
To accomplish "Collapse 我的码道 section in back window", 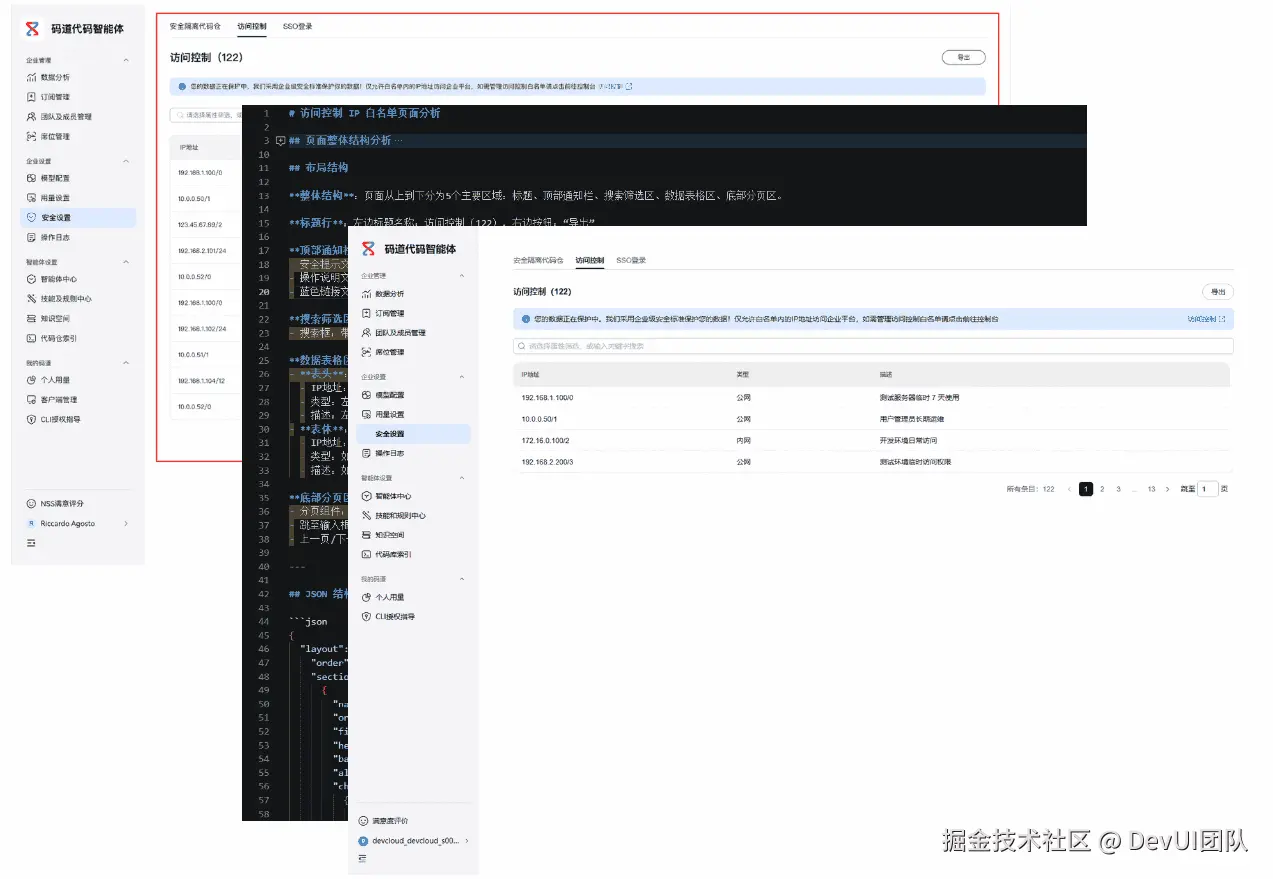I will (x=126, y=363).
